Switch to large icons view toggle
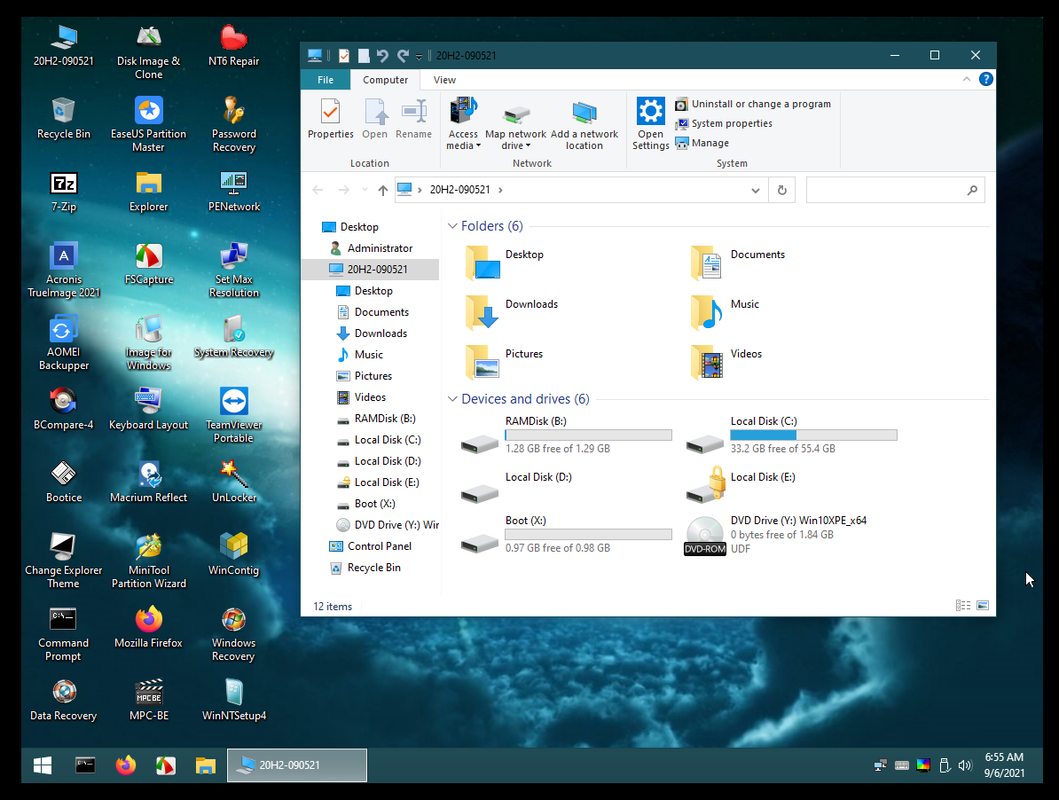This screenshot has height=800, width=1059. coord(983,606)
